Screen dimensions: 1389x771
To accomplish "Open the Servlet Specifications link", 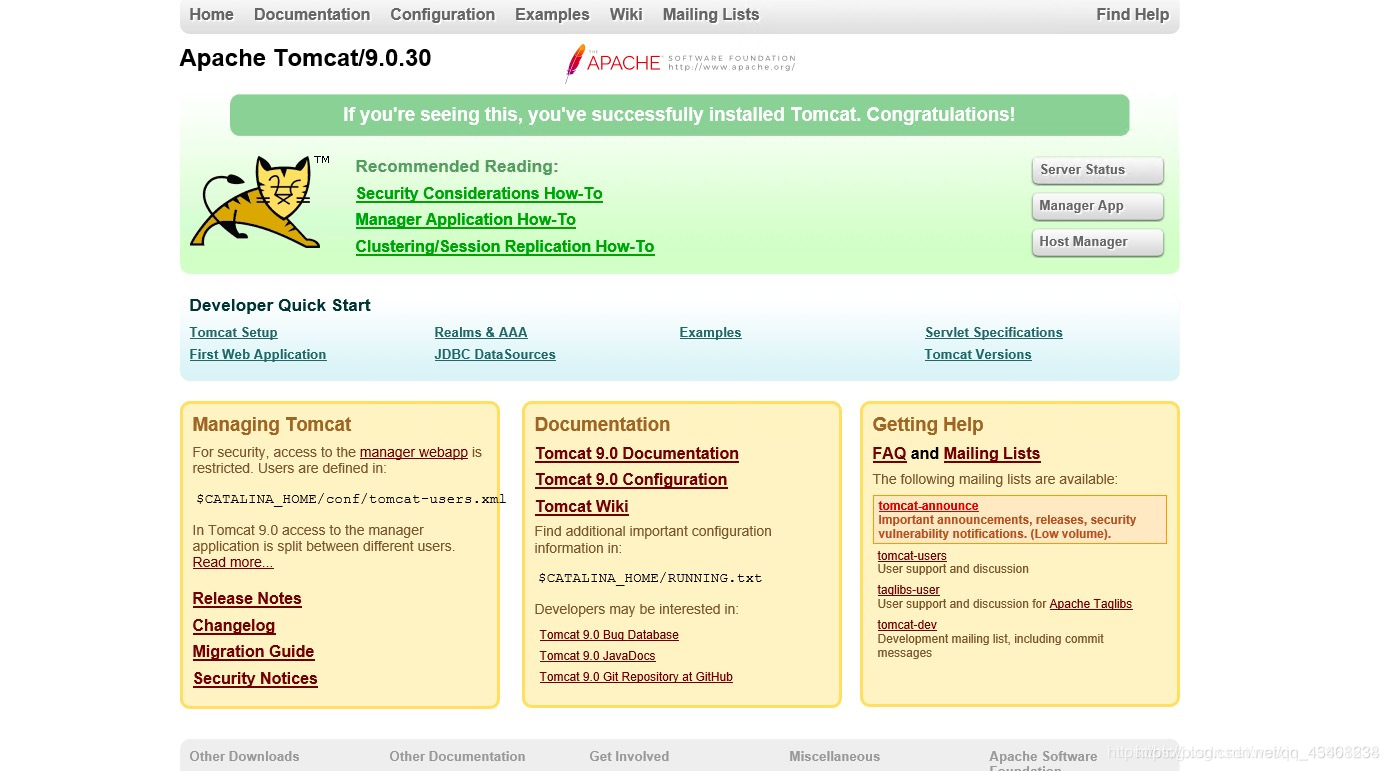I will coord(994,332).
